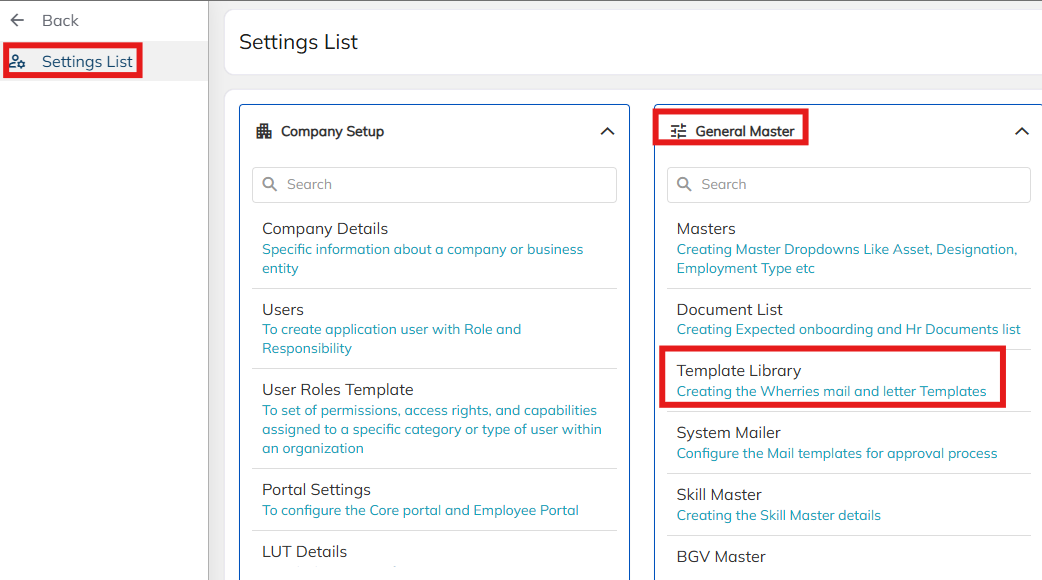
Task: Collapse the Company Setup panel chevron
Action: point(606,131)
